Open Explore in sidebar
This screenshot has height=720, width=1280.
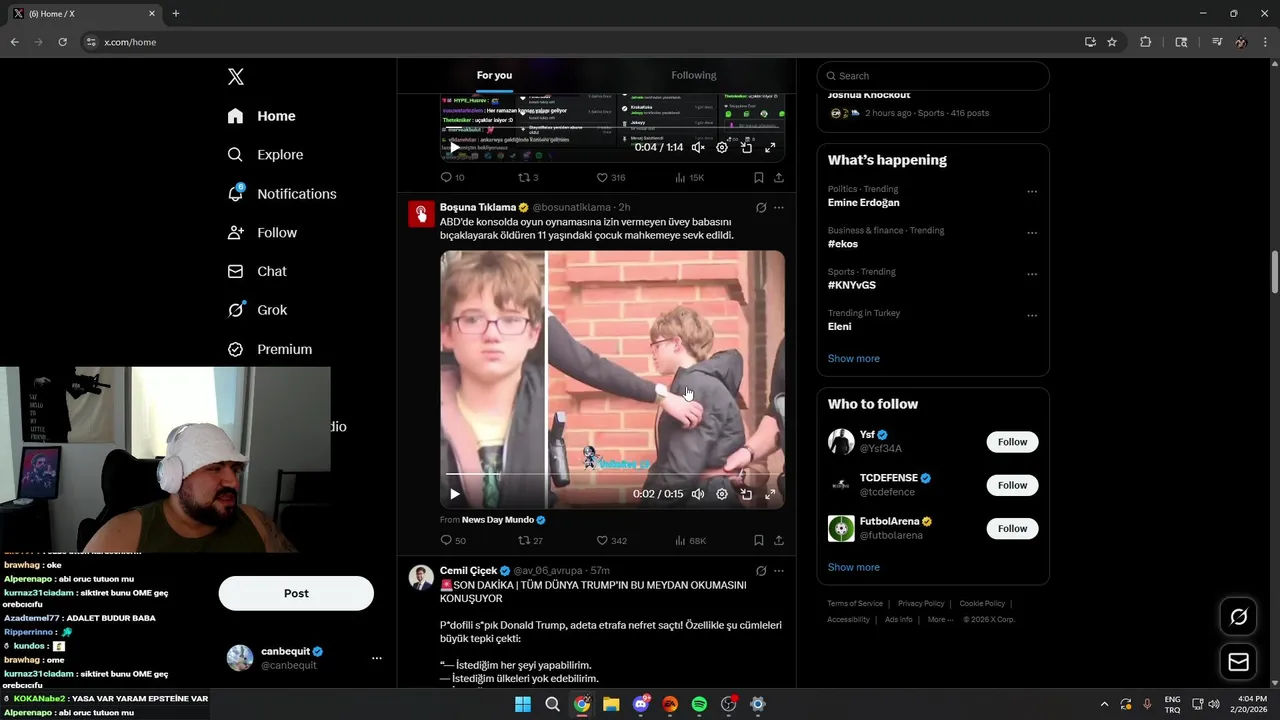[265, 155]
